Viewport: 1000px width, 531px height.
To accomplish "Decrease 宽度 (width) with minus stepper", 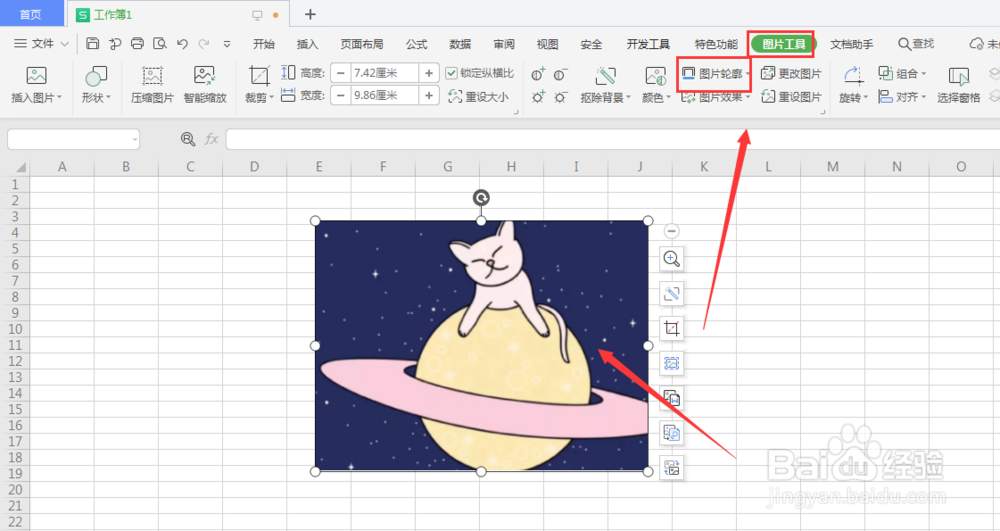I will tap(341, 96).
